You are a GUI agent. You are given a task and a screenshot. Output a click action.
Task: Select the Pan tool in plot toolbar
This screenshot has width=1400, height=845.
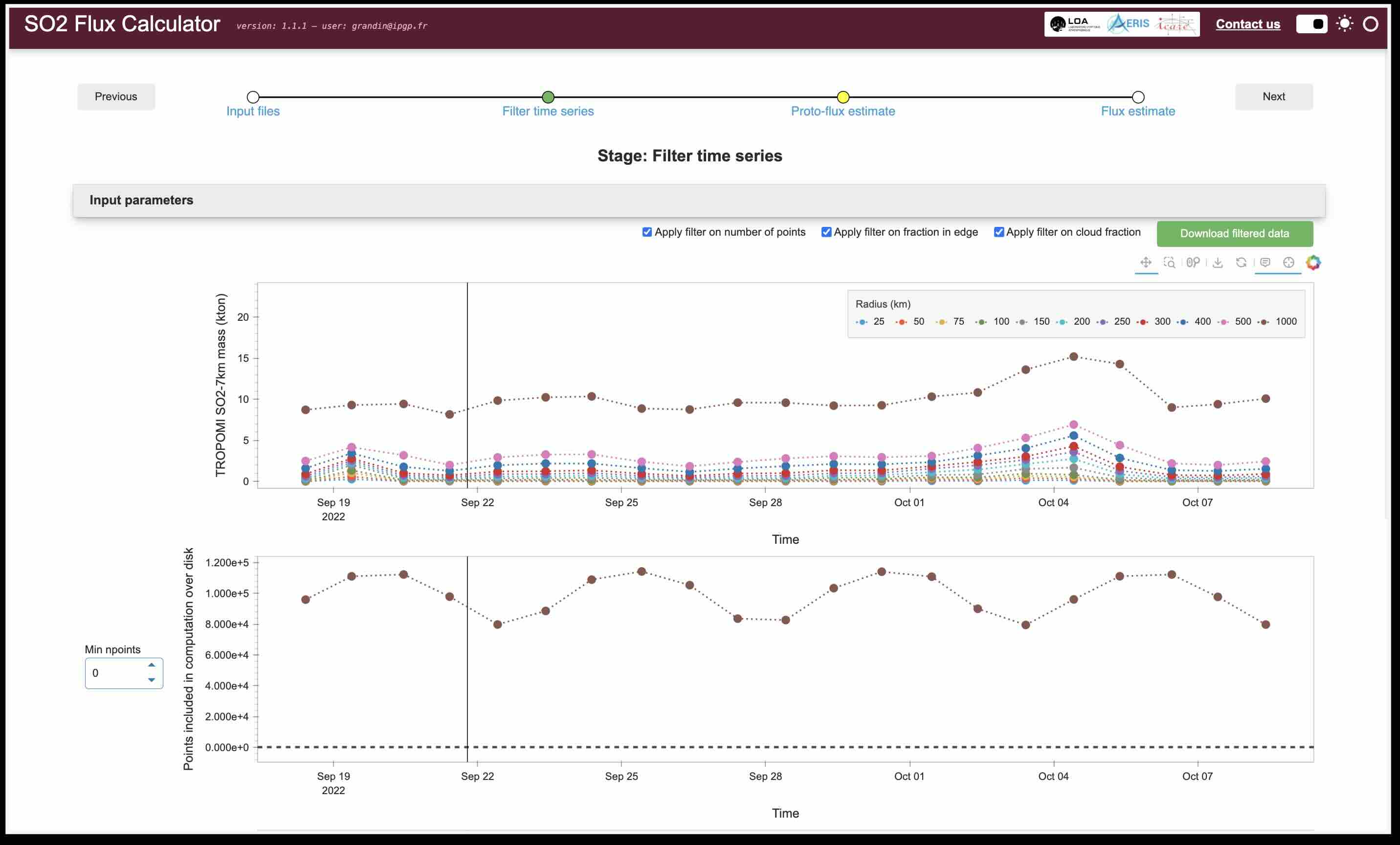point(1145,263)
